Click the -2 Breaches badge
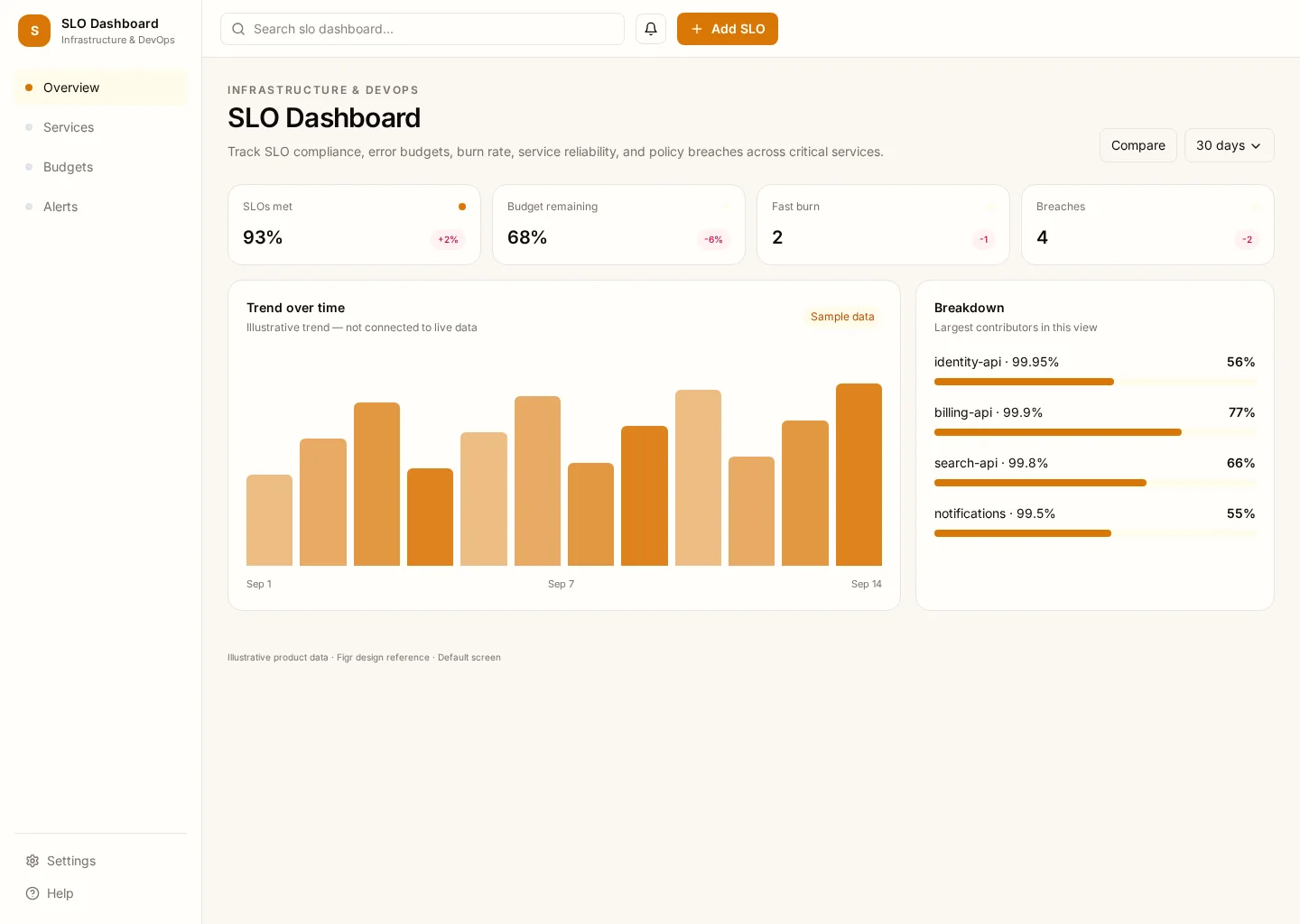1300x924 pixels. (1248, 239)
